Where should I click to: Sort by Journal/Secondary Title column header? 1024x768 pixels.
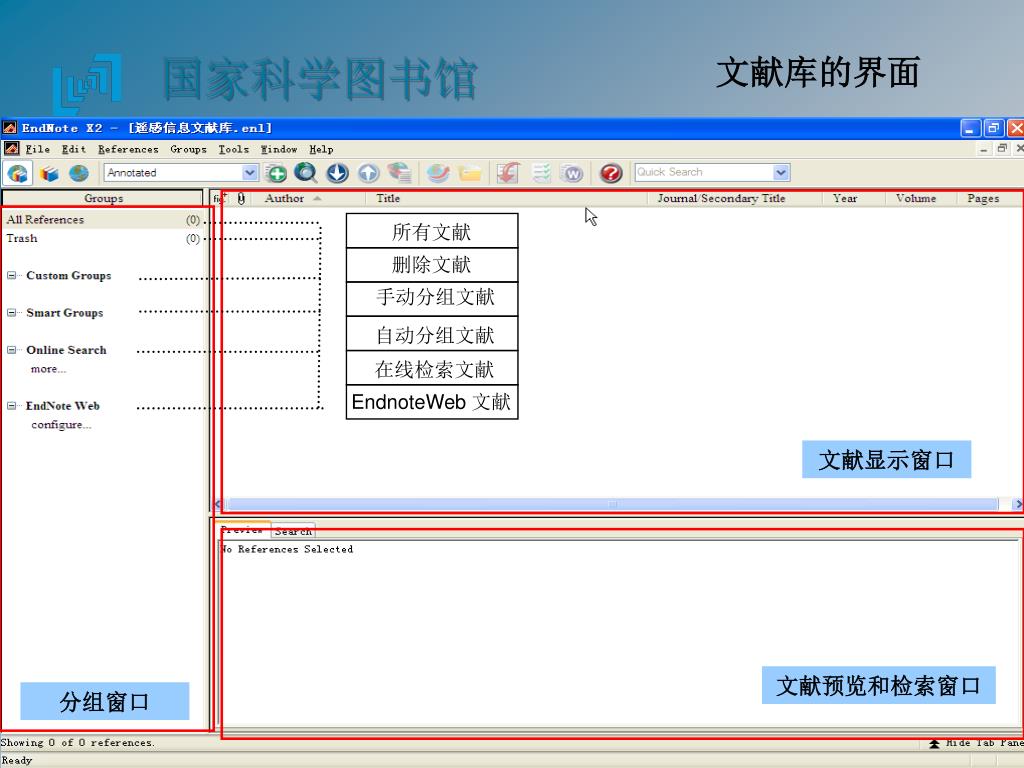(721, 199)
